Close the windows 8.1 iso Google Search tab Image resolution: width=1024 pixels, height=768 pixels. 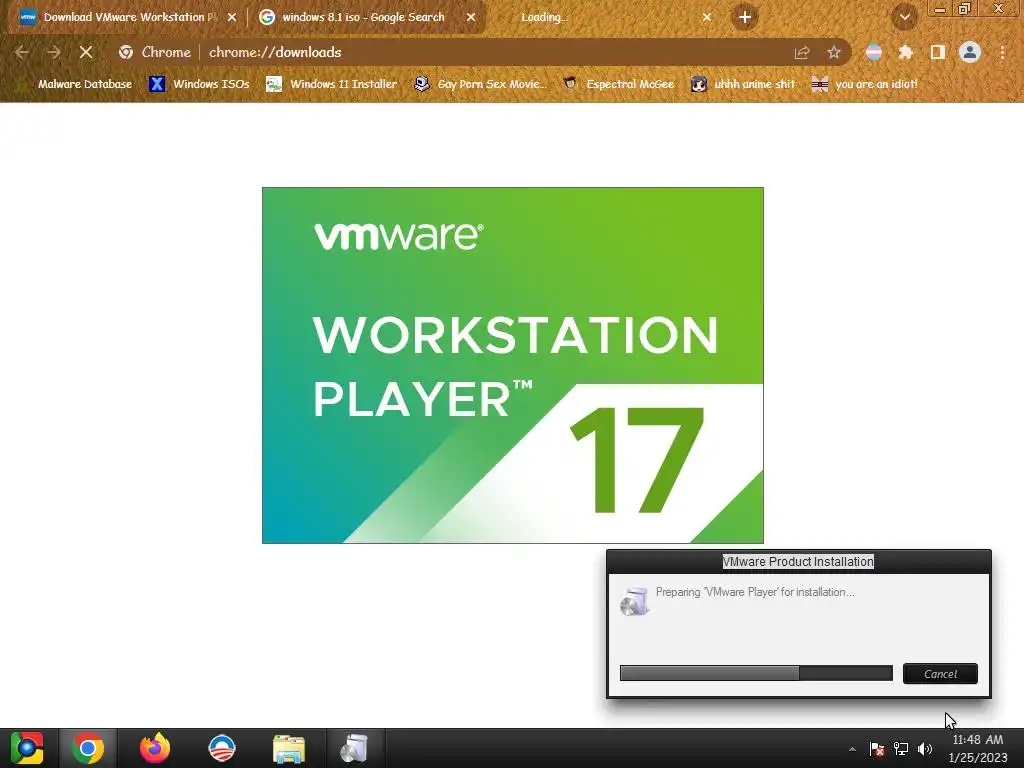(471, 18)
